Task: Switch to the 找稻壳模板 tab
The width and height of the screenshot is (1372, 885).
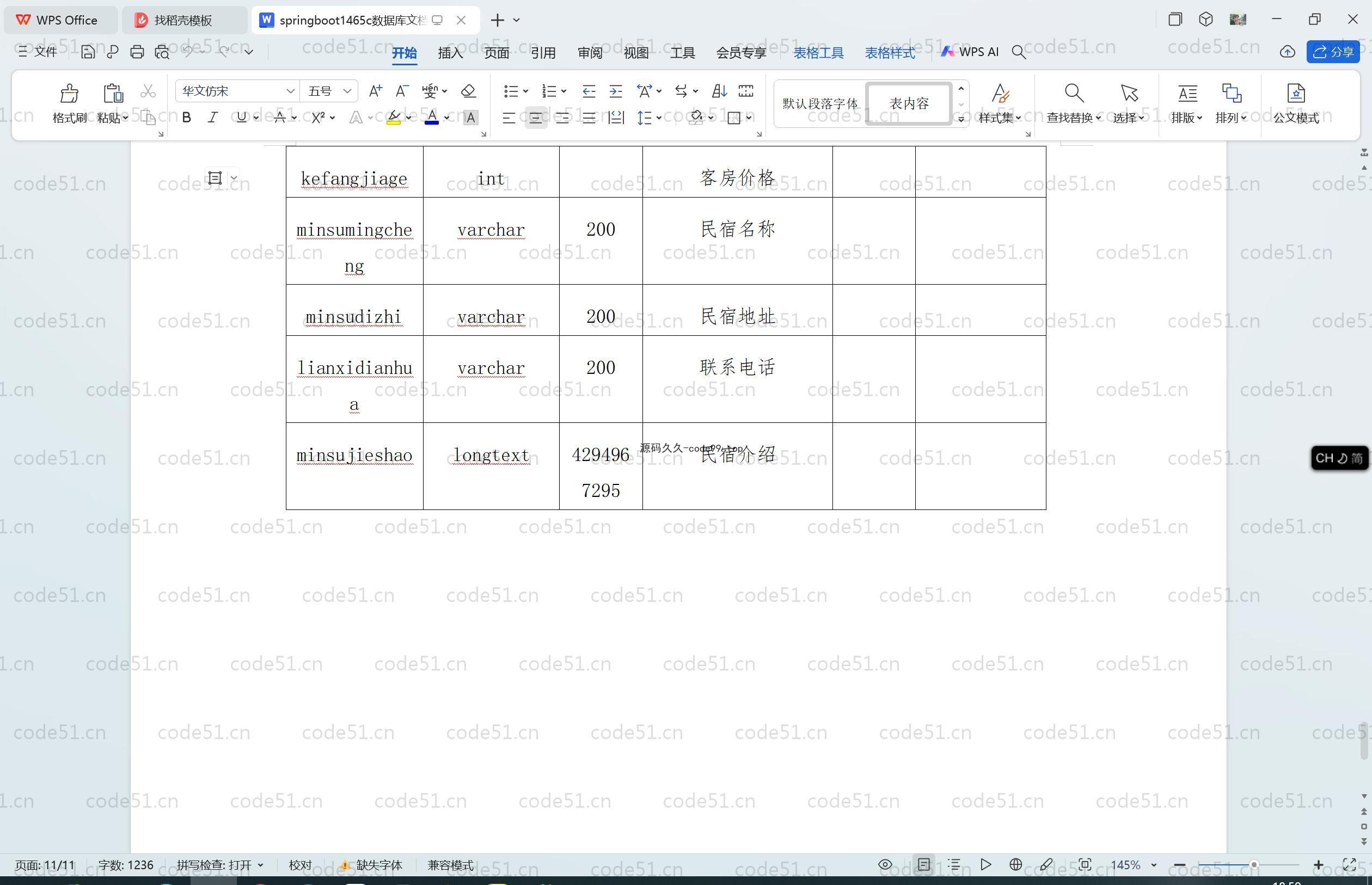Action: pos(184,20)
